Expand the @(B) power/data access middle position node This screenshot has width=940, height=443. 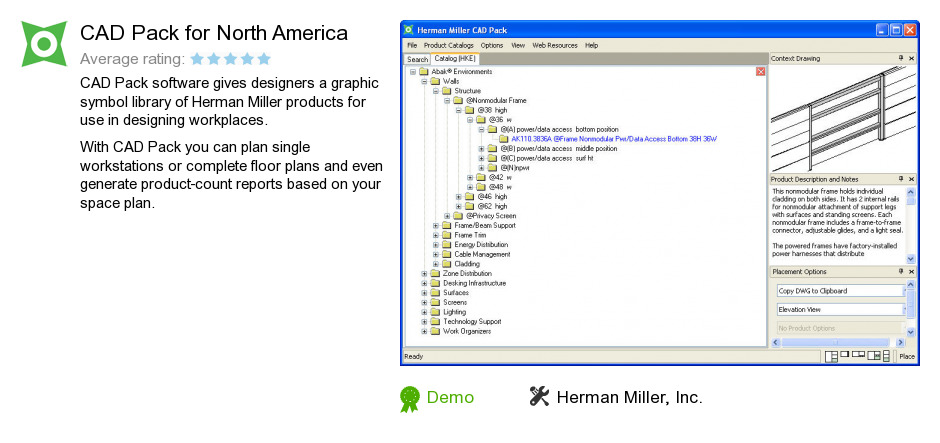tap(481, 149)
